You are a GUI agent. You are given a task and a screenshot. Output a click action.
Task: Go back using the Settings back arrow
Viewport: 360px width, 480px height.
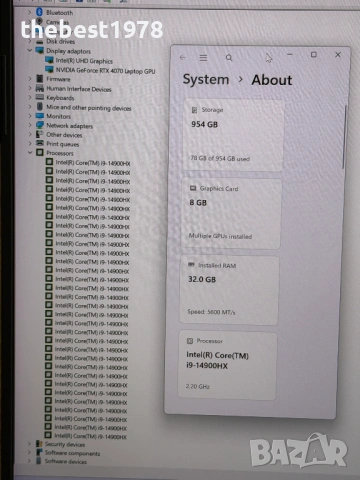[182, 57]
